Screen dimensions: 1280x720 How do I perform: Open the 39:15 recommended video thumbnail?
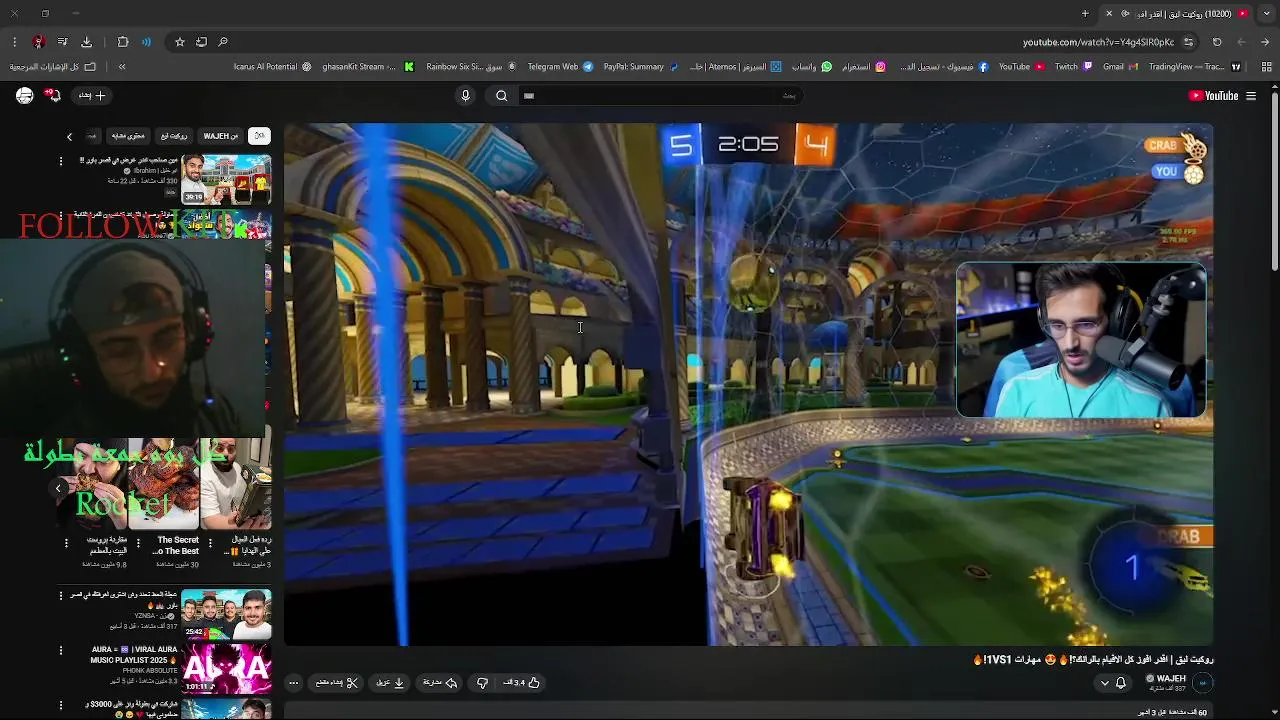point(226,179)
